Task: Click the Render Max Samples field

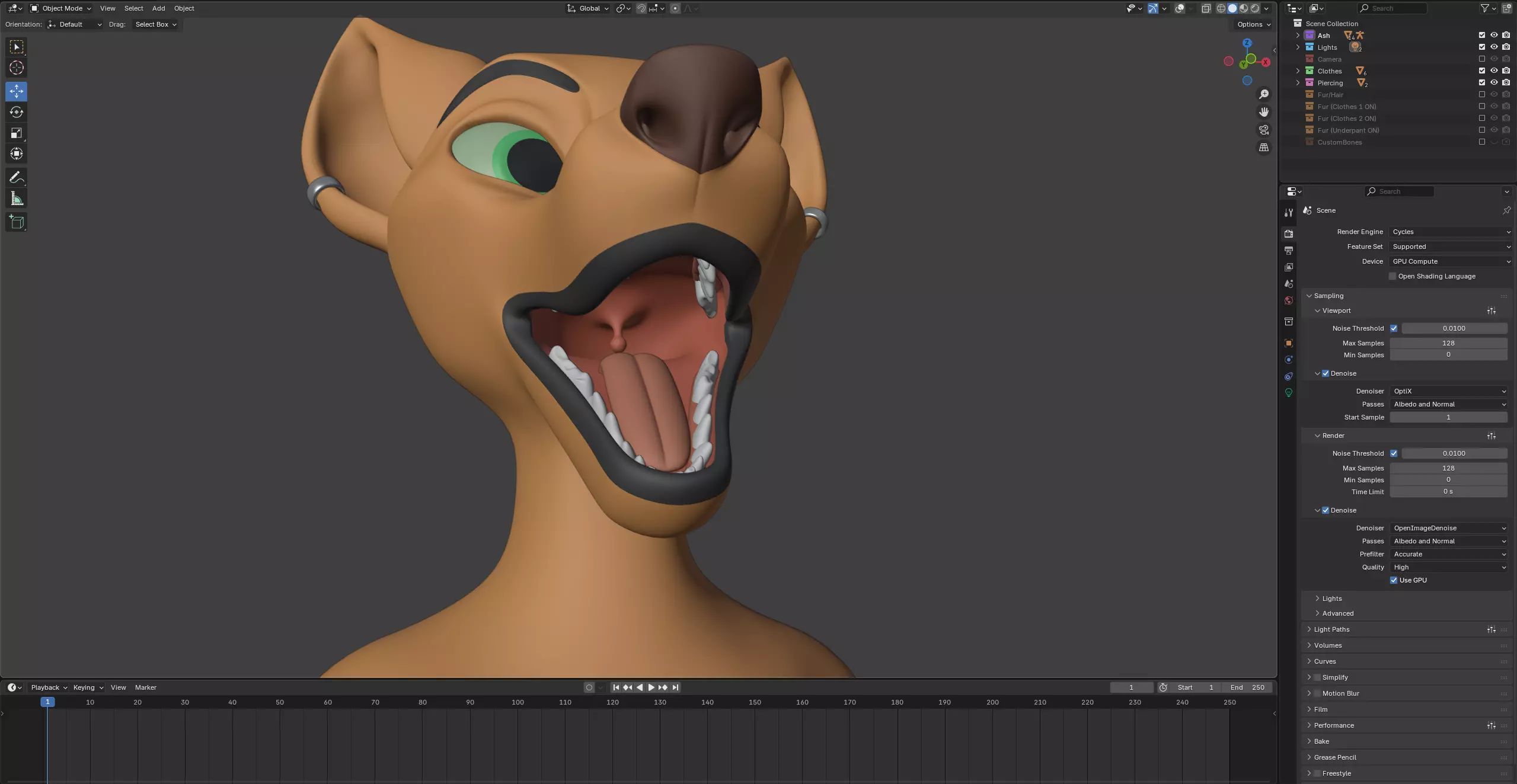Action: [x=1448, y=468]
